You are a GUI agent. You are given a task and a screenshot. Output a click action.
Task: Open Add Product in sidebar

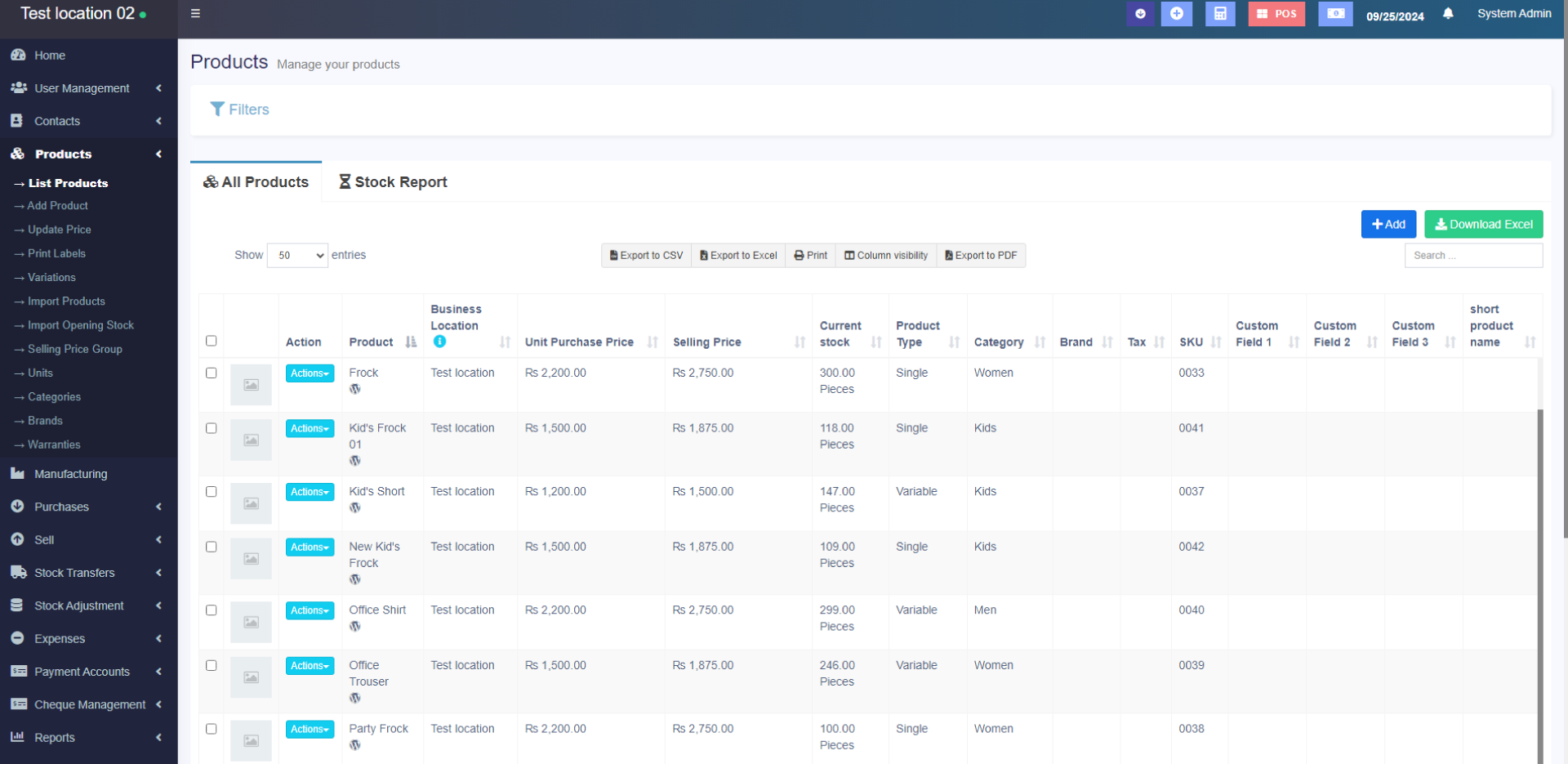(57, 206)
